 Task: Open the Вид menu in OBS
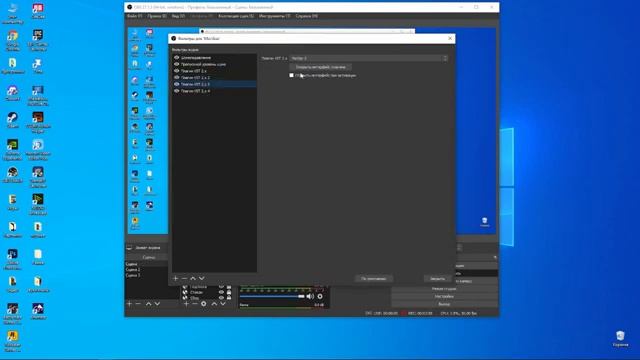click(x=178, y=16)
